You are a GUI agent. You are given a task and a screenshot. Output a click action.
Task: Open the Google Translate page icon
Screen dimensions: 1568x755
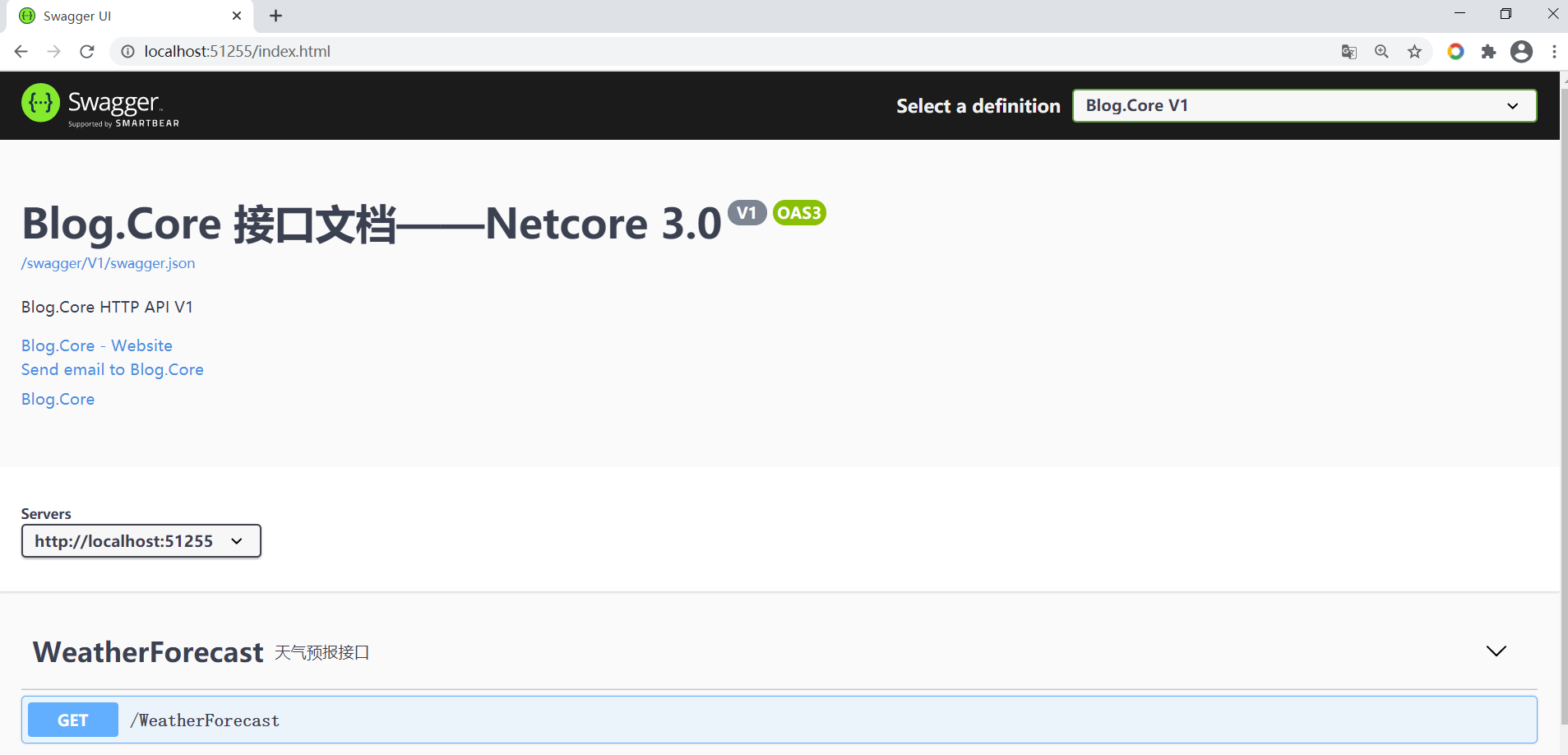click(x=1349, y=52)
